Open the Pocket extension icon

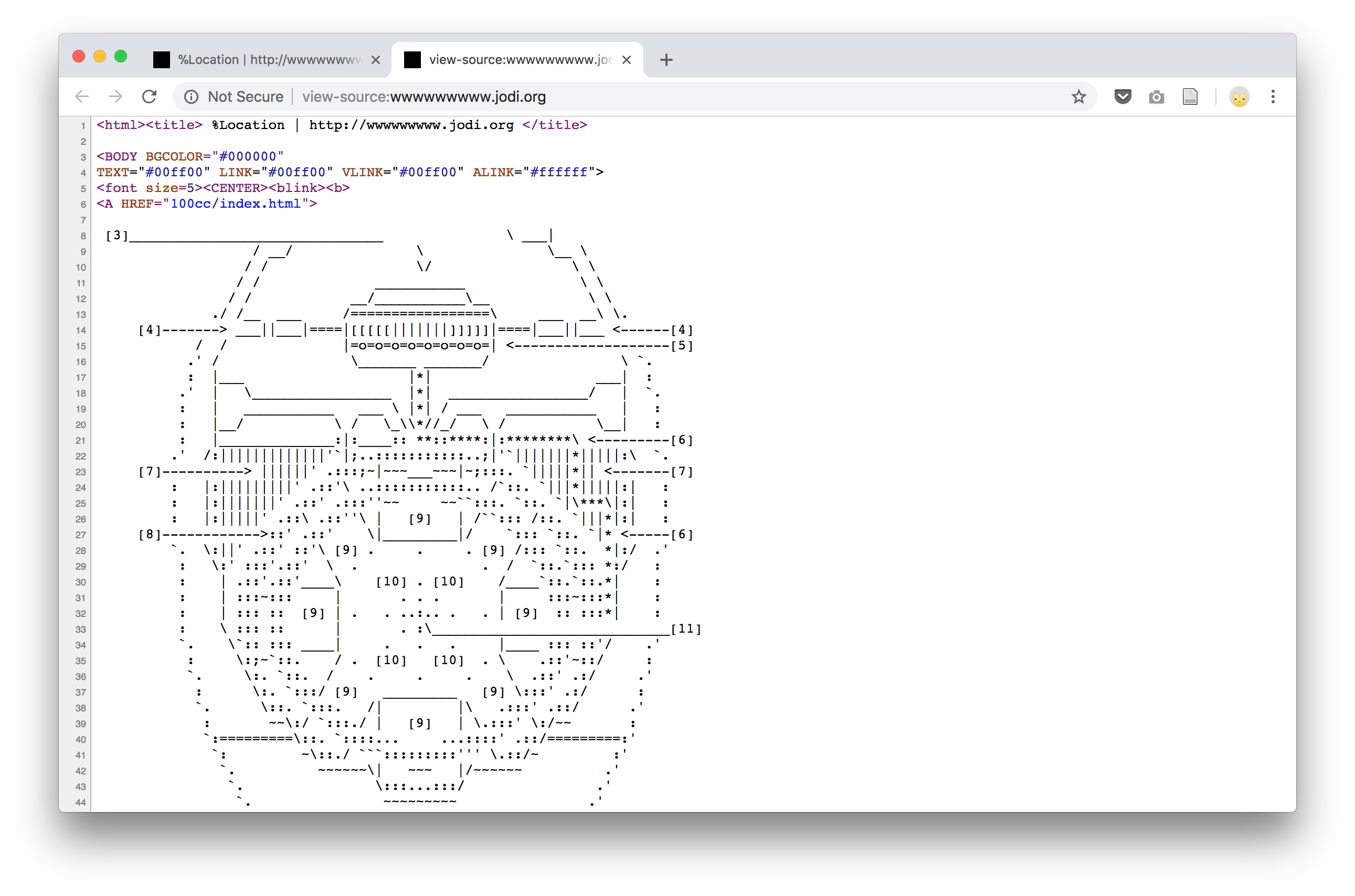(1123, 97)
